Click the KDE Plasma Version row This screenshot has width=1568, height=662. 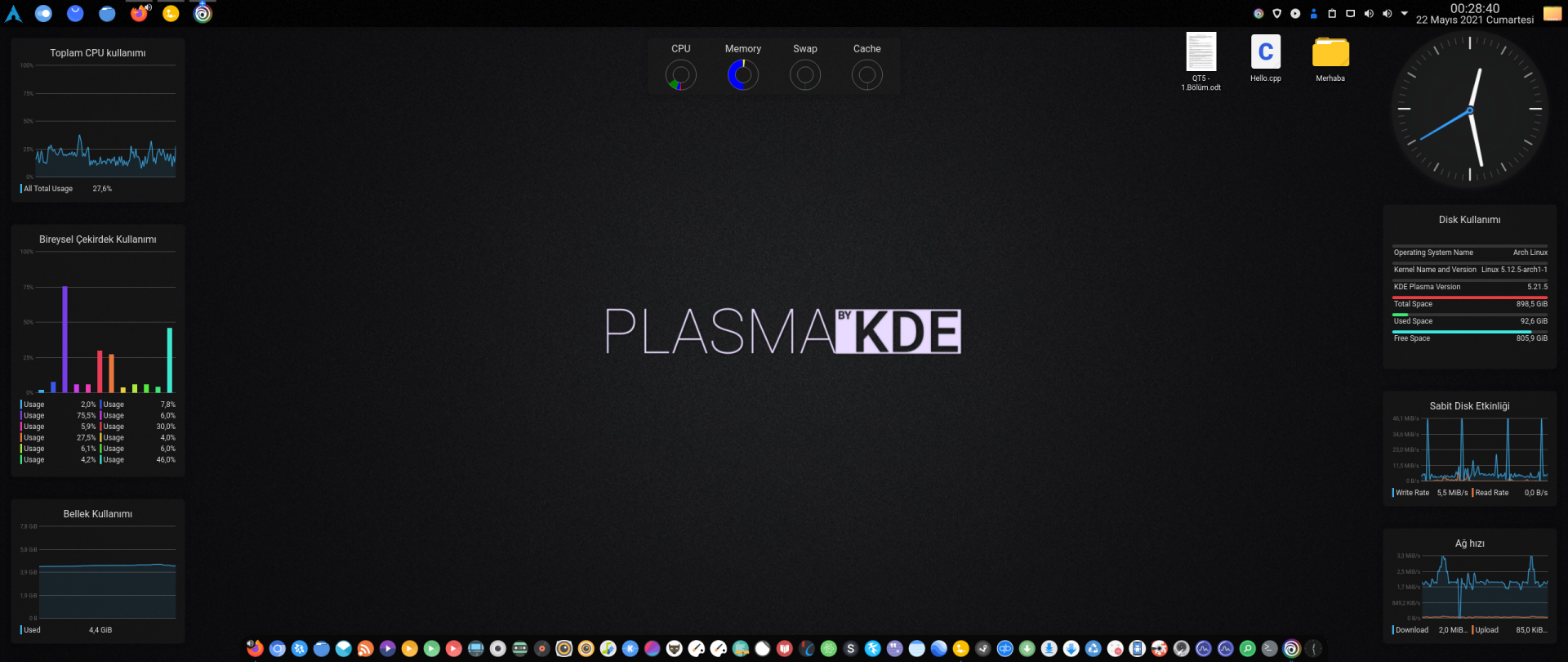1470,286
